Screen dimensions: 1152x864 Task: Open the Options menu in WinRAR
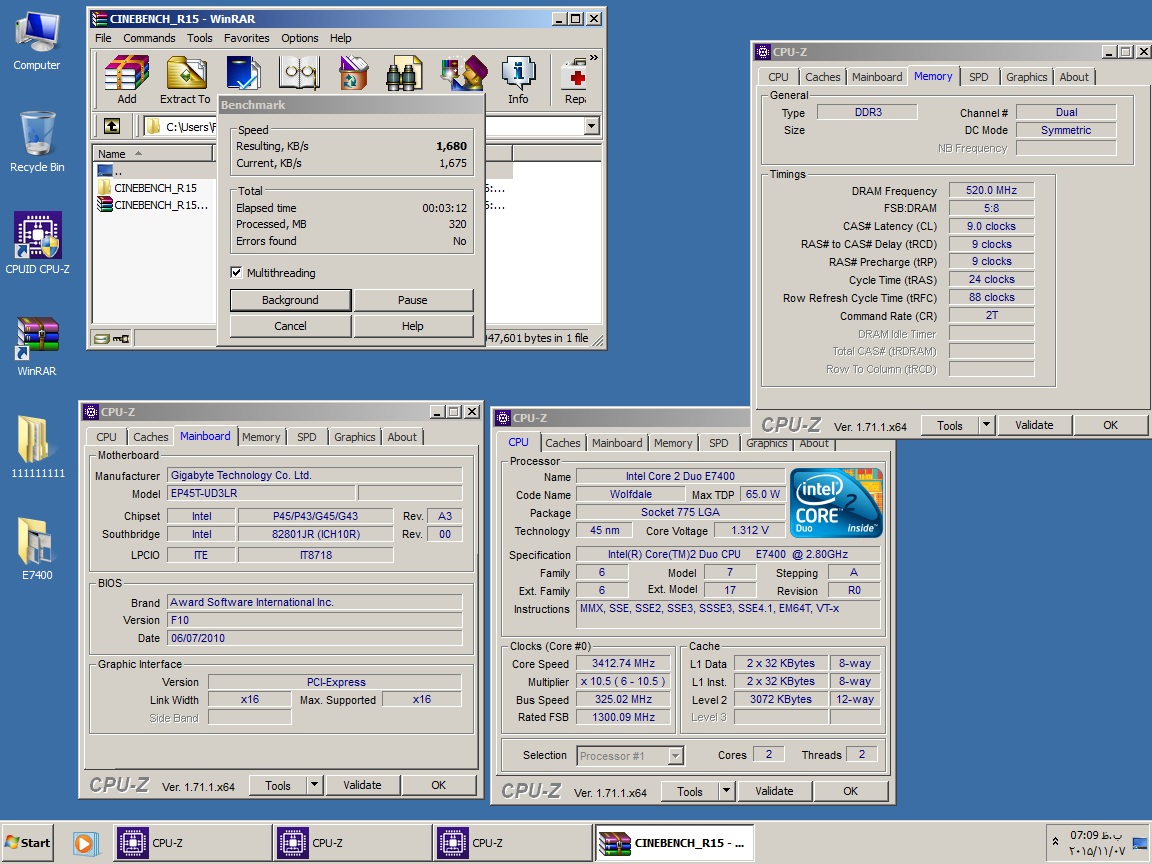click(x=300, y=38)
